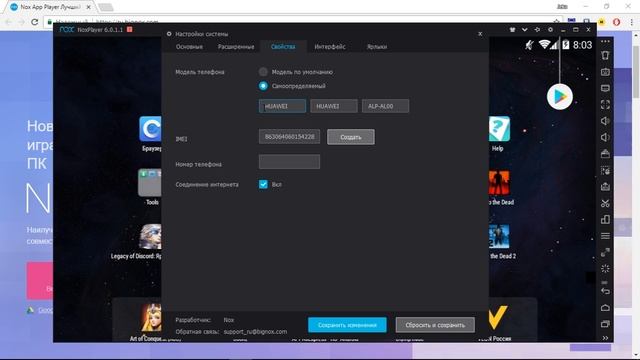Expand the titlebar down-arrow menu
640x360 pixels.
click(524, 30)
